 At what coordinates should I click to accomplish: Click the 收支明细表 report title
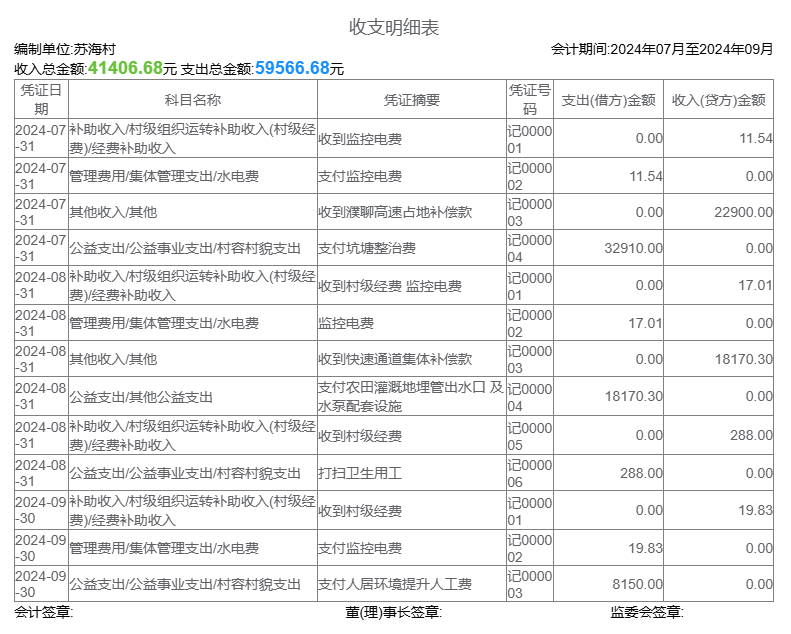[394, 27]
